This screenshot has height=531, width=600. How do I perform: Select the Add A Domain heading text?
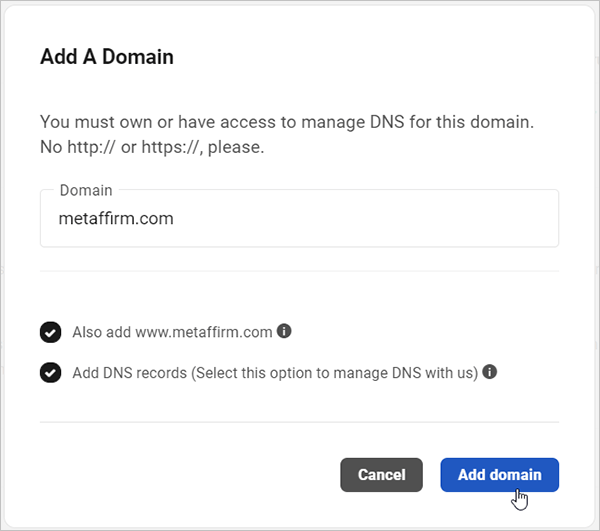coord(107,57)
